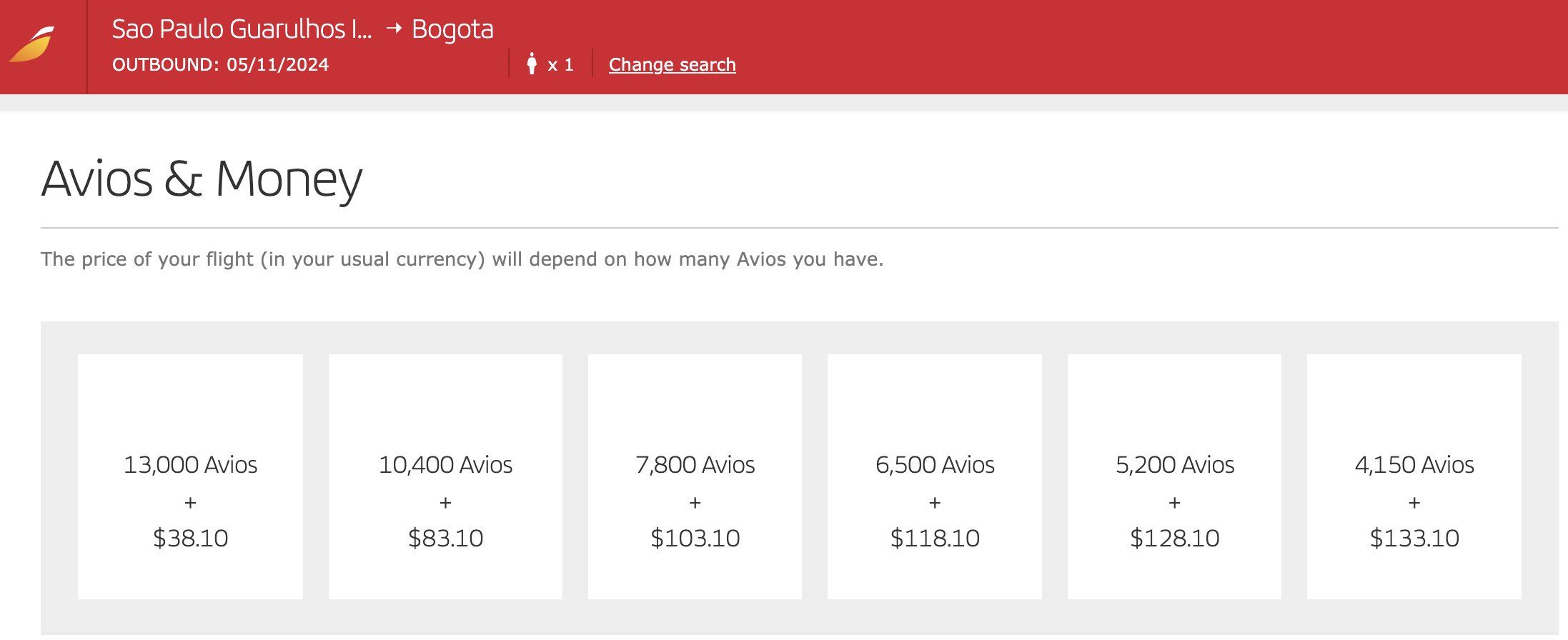Click the x 1 passenger count
The width and height of the screenshot is (1568, 640).
point(560,65)
